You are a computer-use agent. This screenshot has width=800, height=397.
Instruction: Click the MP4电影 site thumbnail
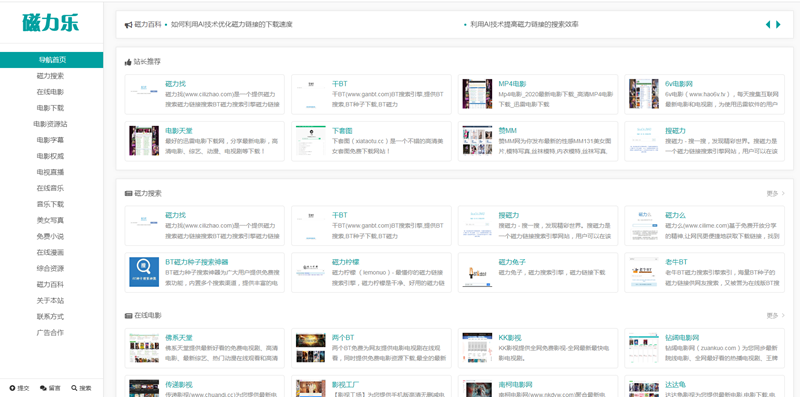(477, 94)
